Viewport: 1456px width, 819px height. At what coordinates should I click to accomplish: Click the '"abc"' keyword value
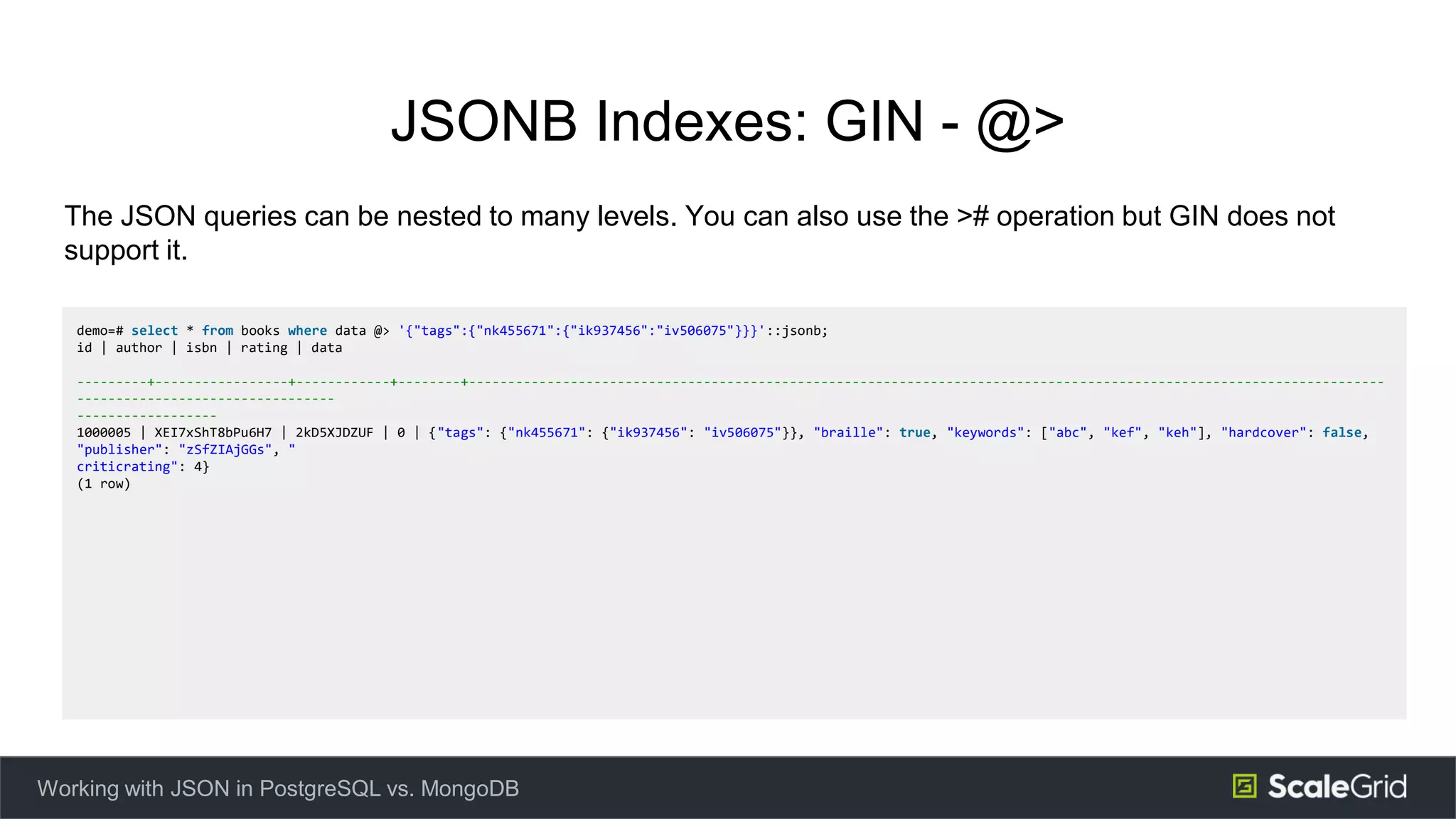1068,432
